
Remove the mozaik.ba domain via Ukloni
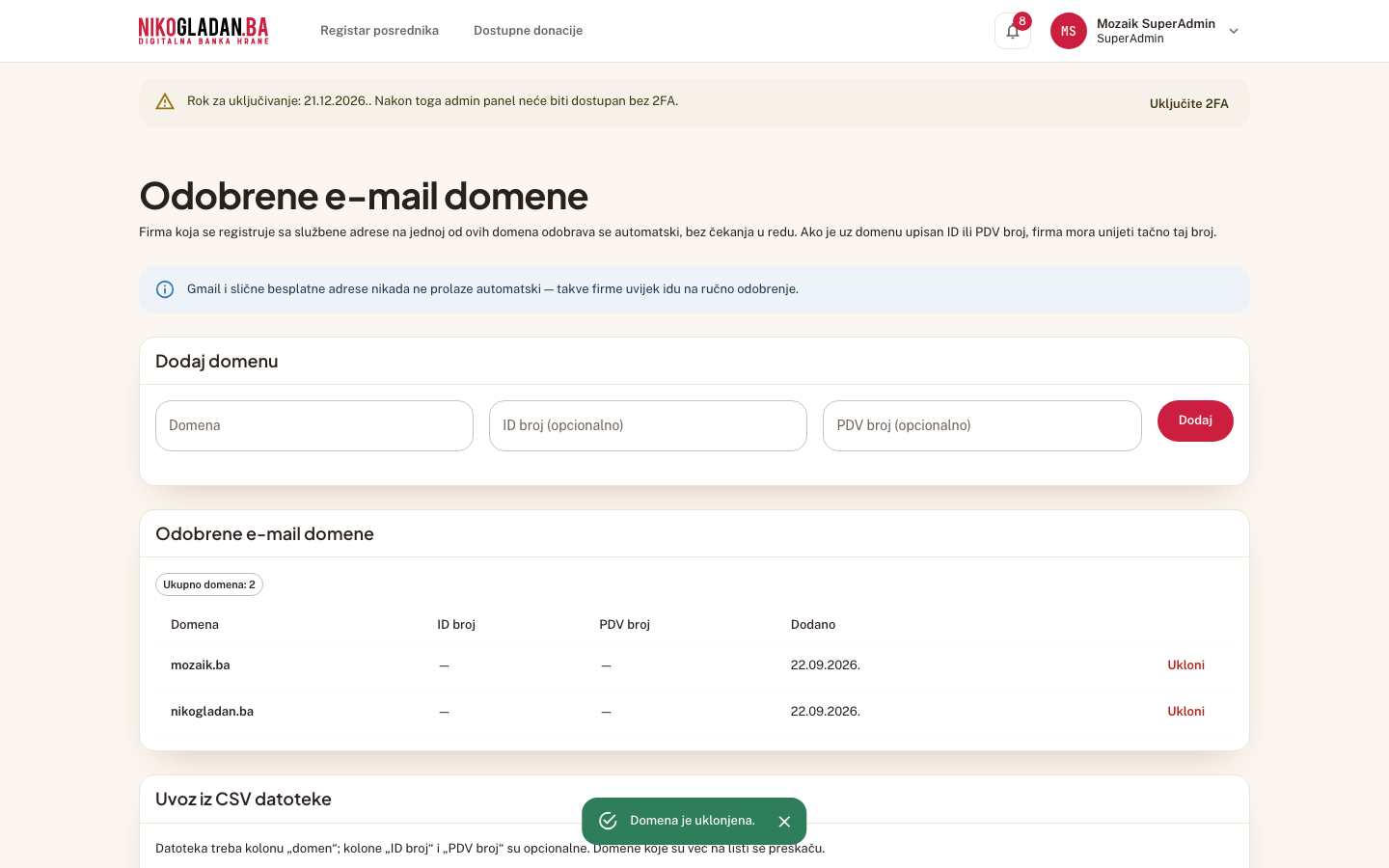pyautogui.click(x=1185, y=665)
